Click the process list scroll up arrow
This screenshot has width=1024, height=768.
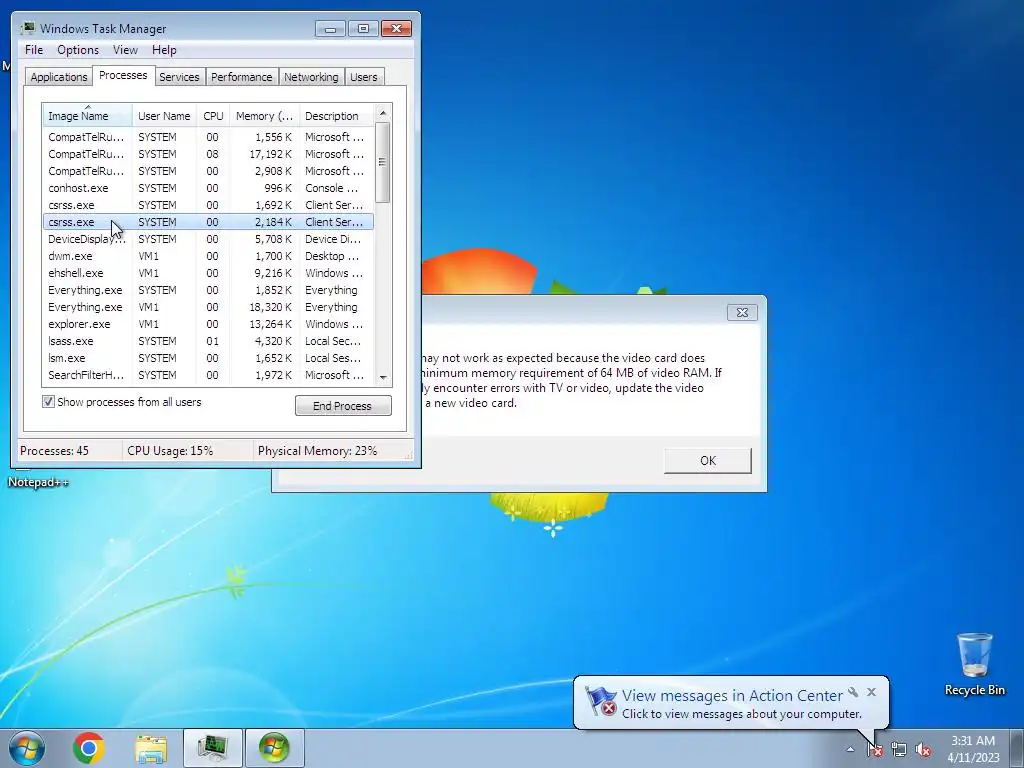pyautogui.click(x=383, y=113)
